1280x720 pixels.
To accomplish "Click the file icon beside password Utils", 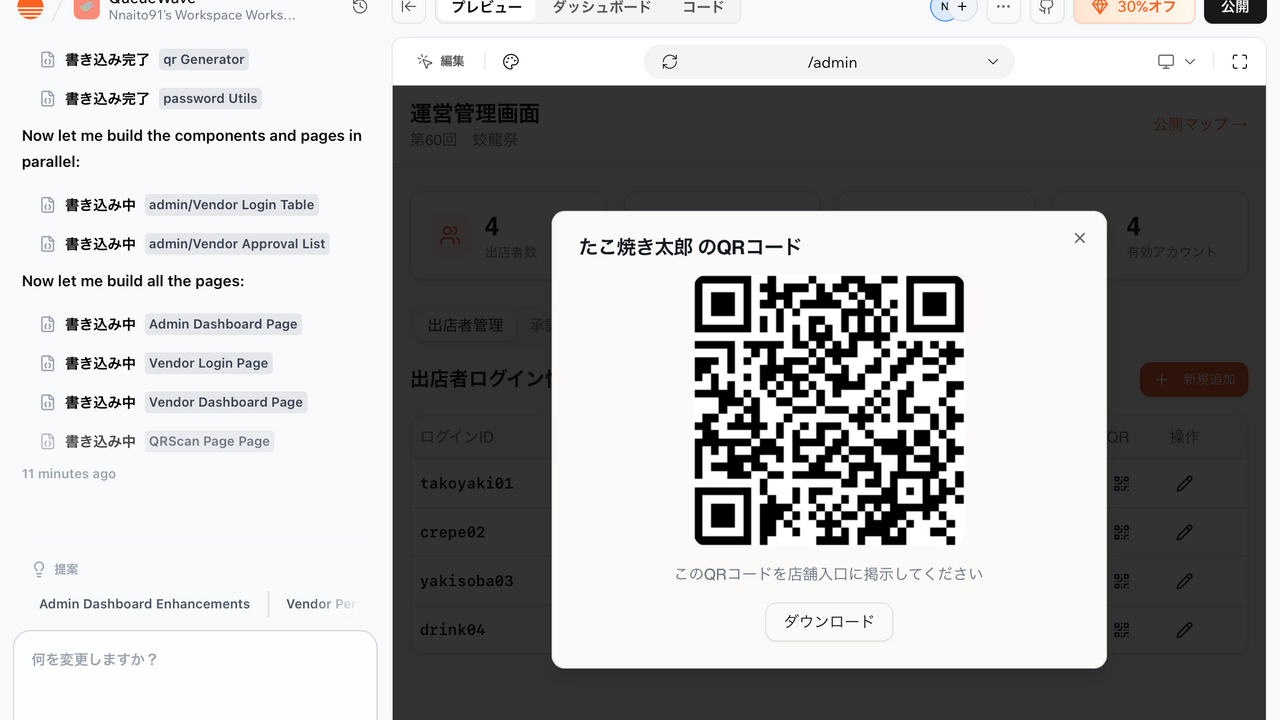I will tap(47, 99).
